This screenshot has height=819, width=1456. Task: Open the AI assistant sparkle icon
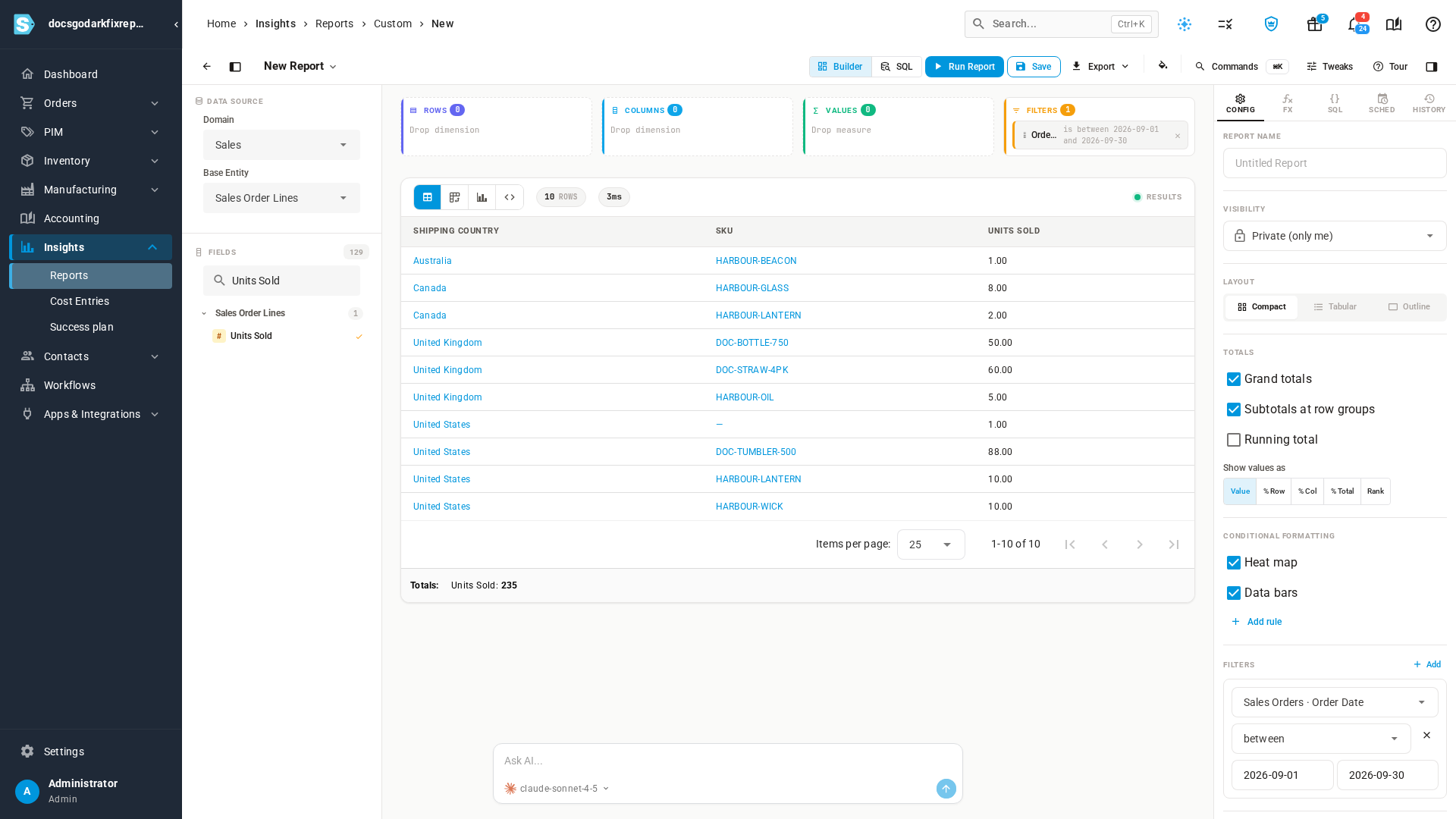[1185, 24]
